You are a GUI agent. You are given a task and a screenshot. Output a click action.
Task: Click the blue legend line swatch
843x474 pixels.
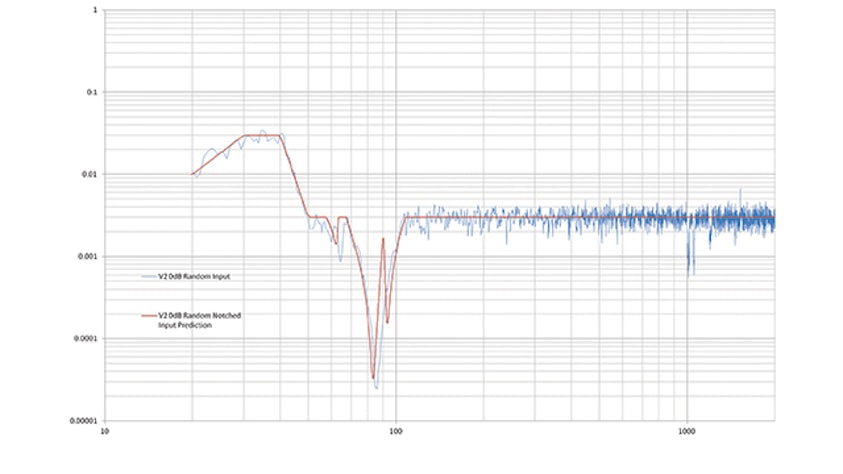[149, 276]
